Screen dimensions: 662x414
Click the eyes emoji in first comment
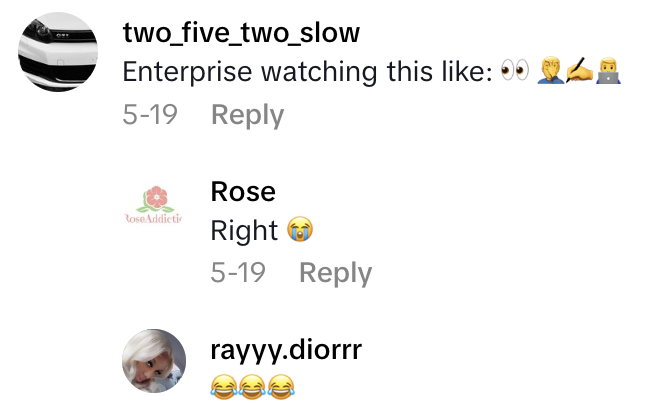(x=515, y=70)
